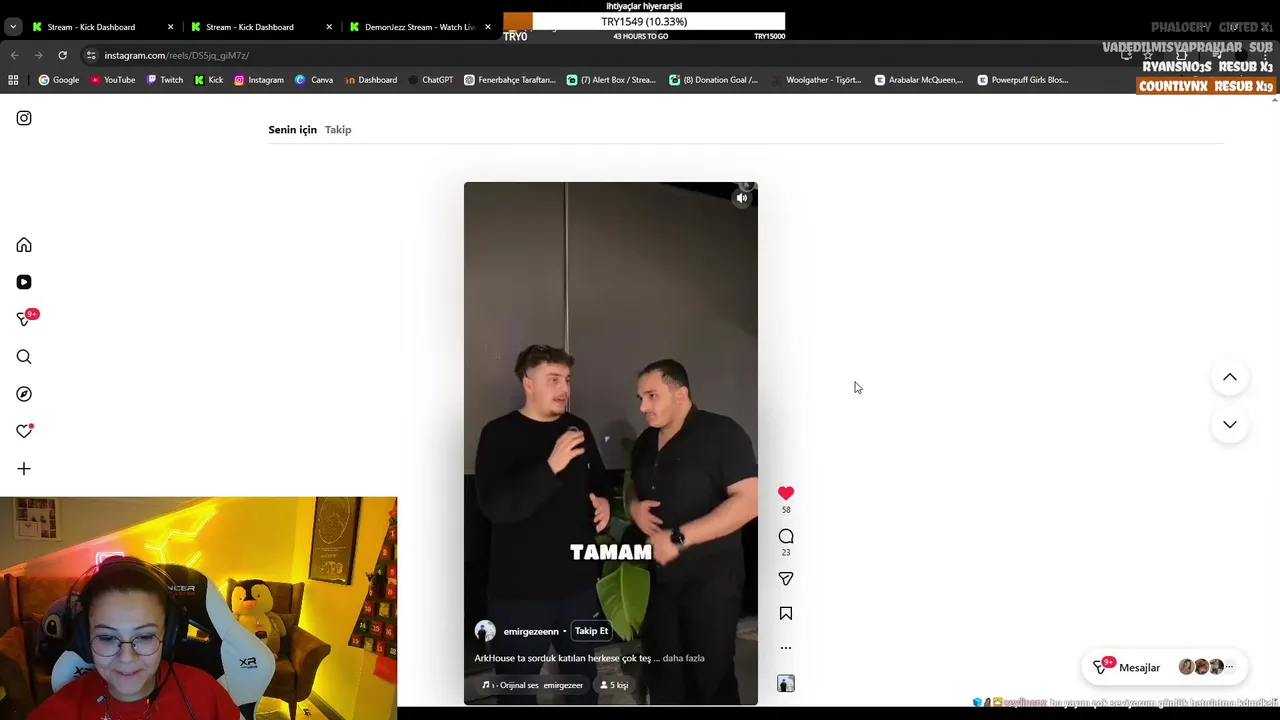Click the Takip Et follow button
This screenshot has width=1280, height=720.
coord(591,631)
